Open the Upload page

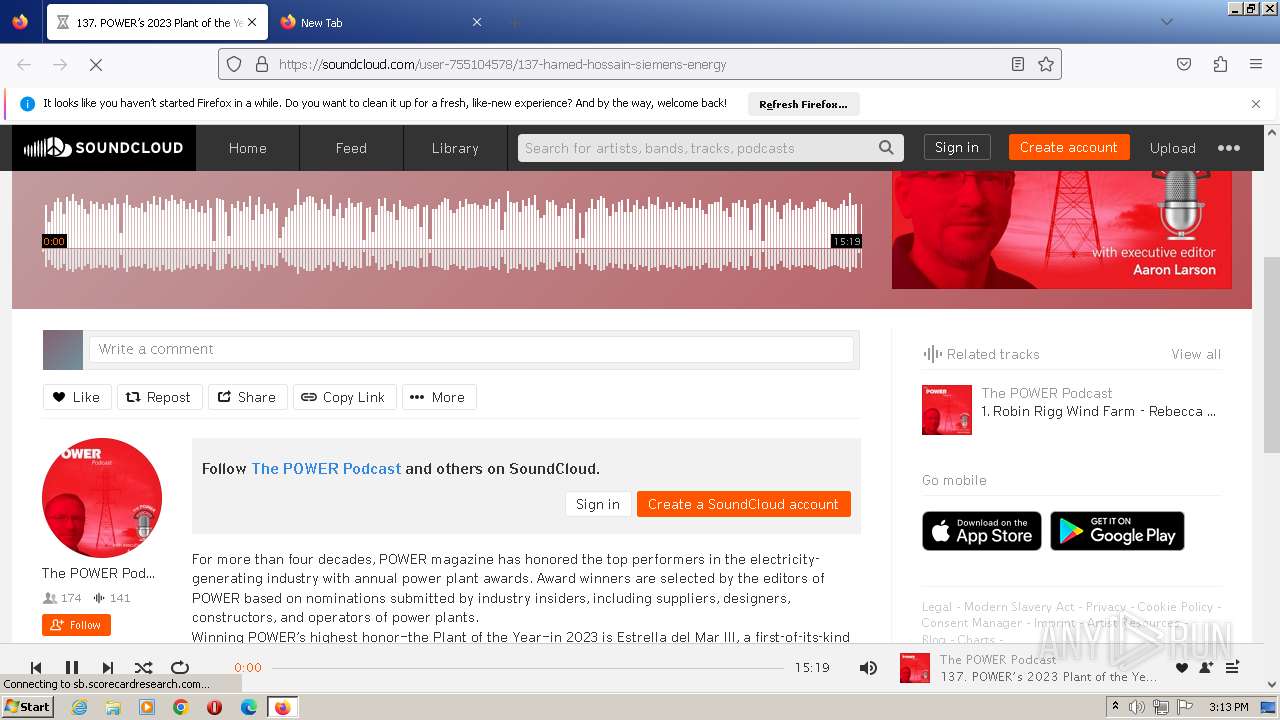[1172, 148]
